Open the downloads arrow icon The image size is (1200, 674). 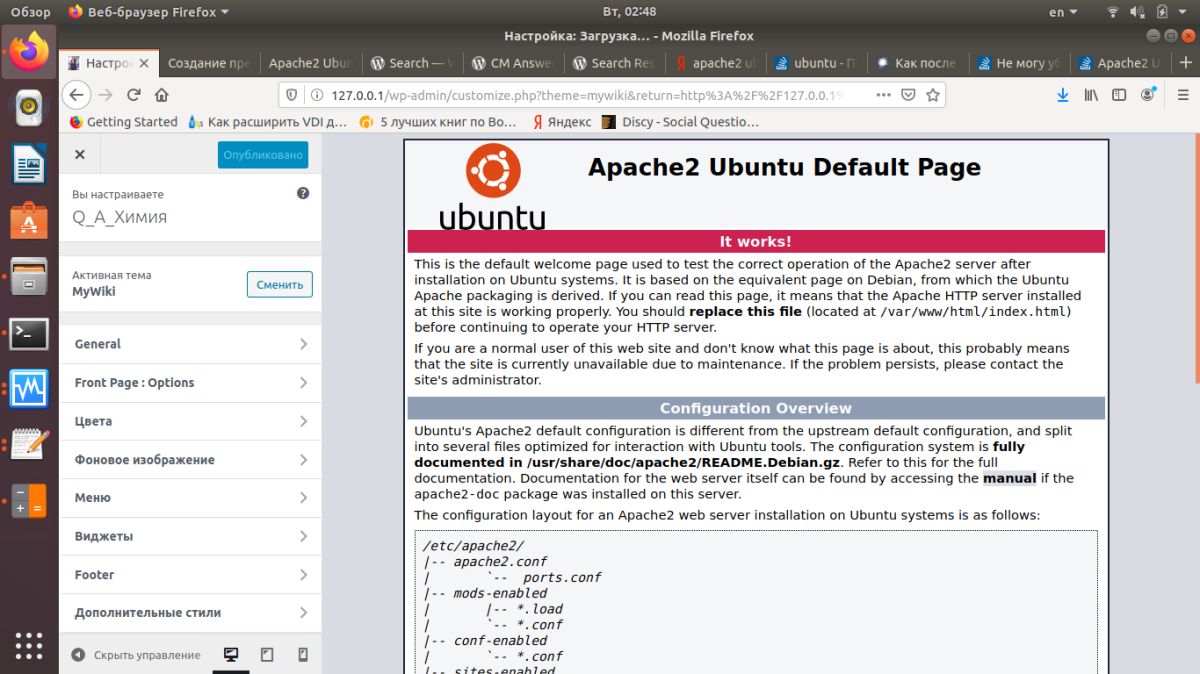click(x=1063, y=95)
